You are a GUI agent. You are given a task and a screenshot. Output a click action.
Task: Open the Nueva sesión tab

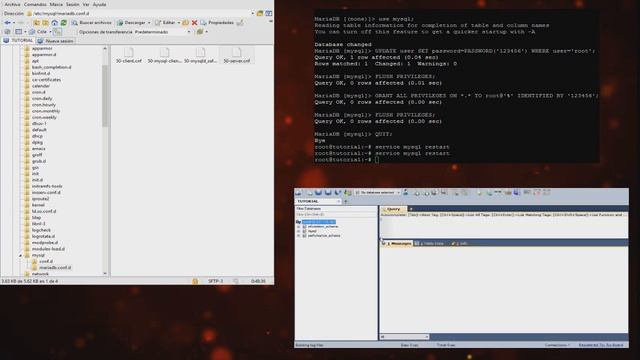[55, 41]
